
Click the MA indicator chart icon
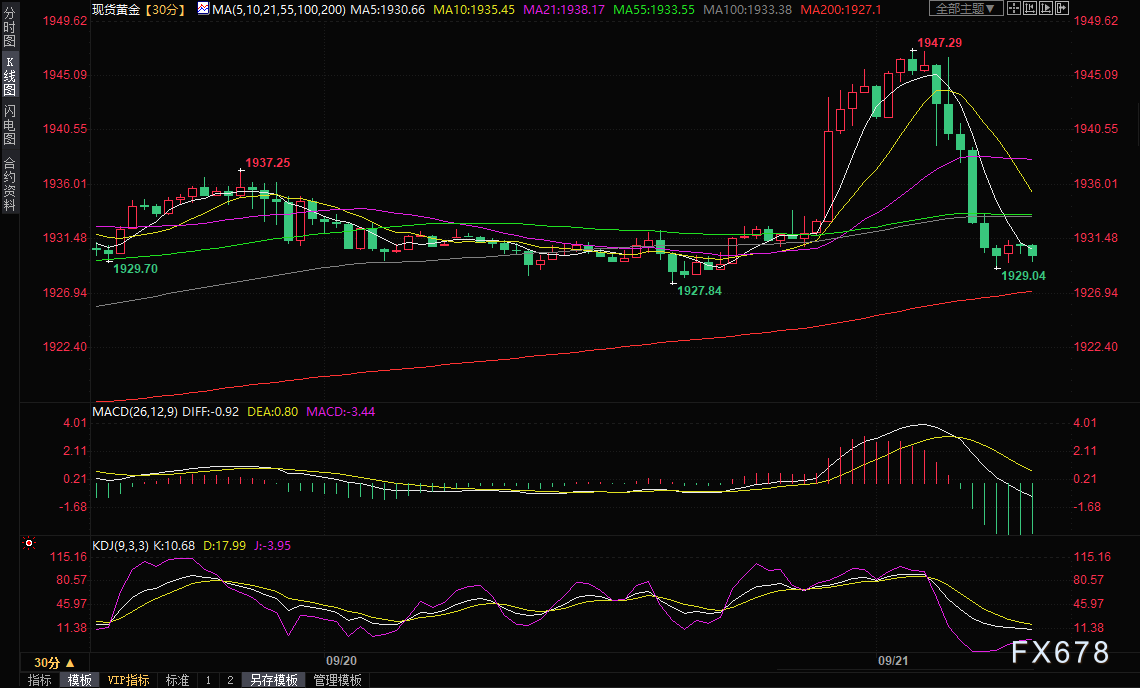pos(203,8)
